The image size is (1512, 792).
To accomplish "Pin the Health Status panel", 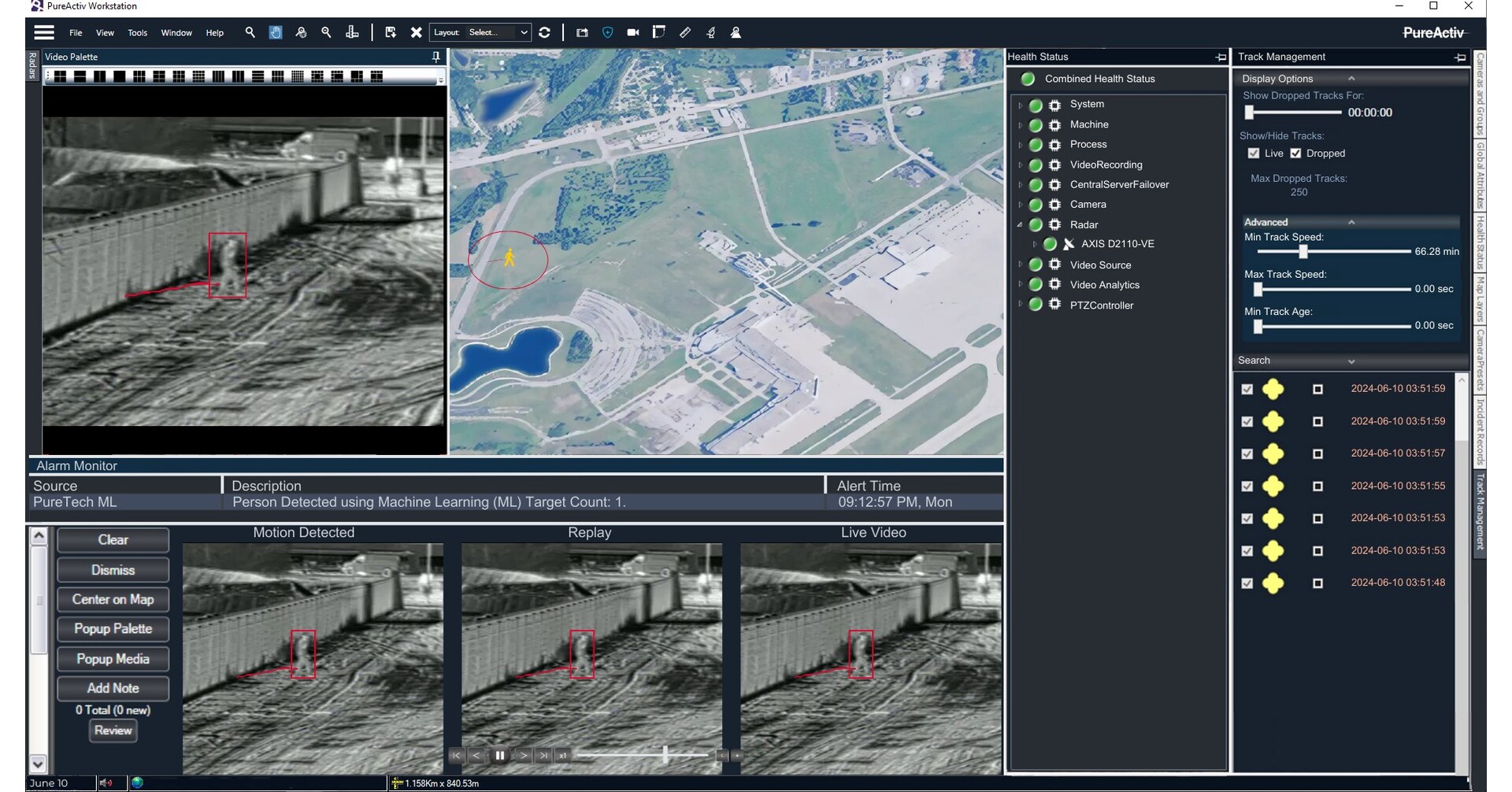I will (1221, 57).
